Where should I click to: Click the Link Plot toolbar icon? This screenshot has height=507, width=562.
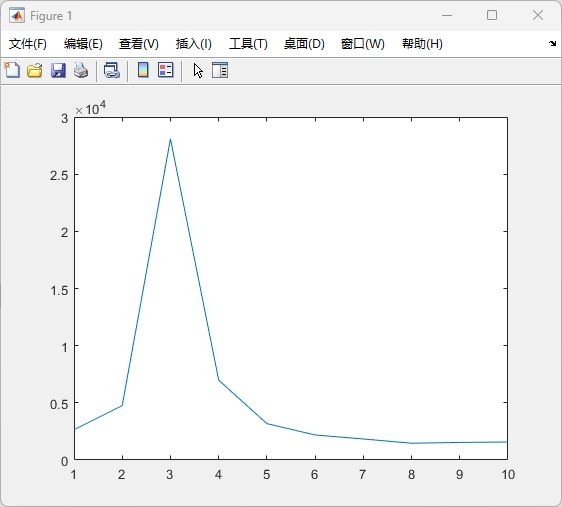point(111,70)
